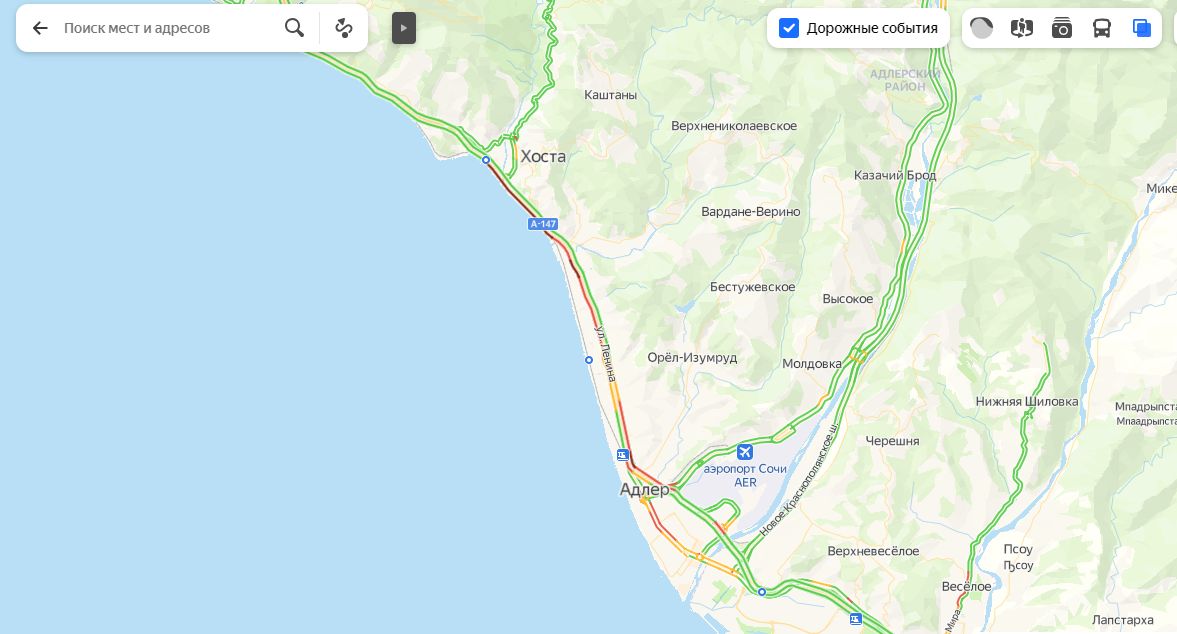Click the A-147 highway shield

point(543,224)
